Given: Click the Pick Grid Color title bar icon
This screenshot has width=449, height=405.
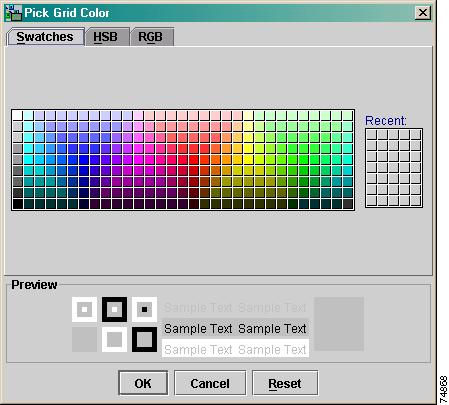Looking at the screenshot, I should [x=13, y=13].
